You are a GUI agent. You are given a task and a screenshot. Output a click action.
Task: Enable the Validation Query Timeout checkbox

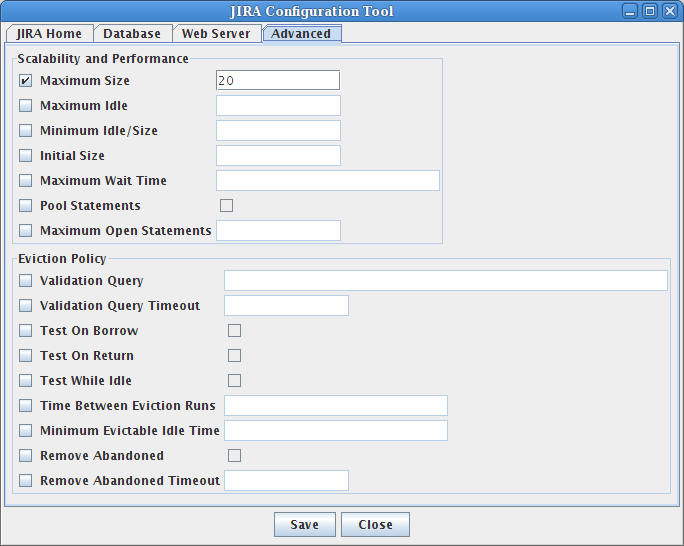click(x=25, y=306)
